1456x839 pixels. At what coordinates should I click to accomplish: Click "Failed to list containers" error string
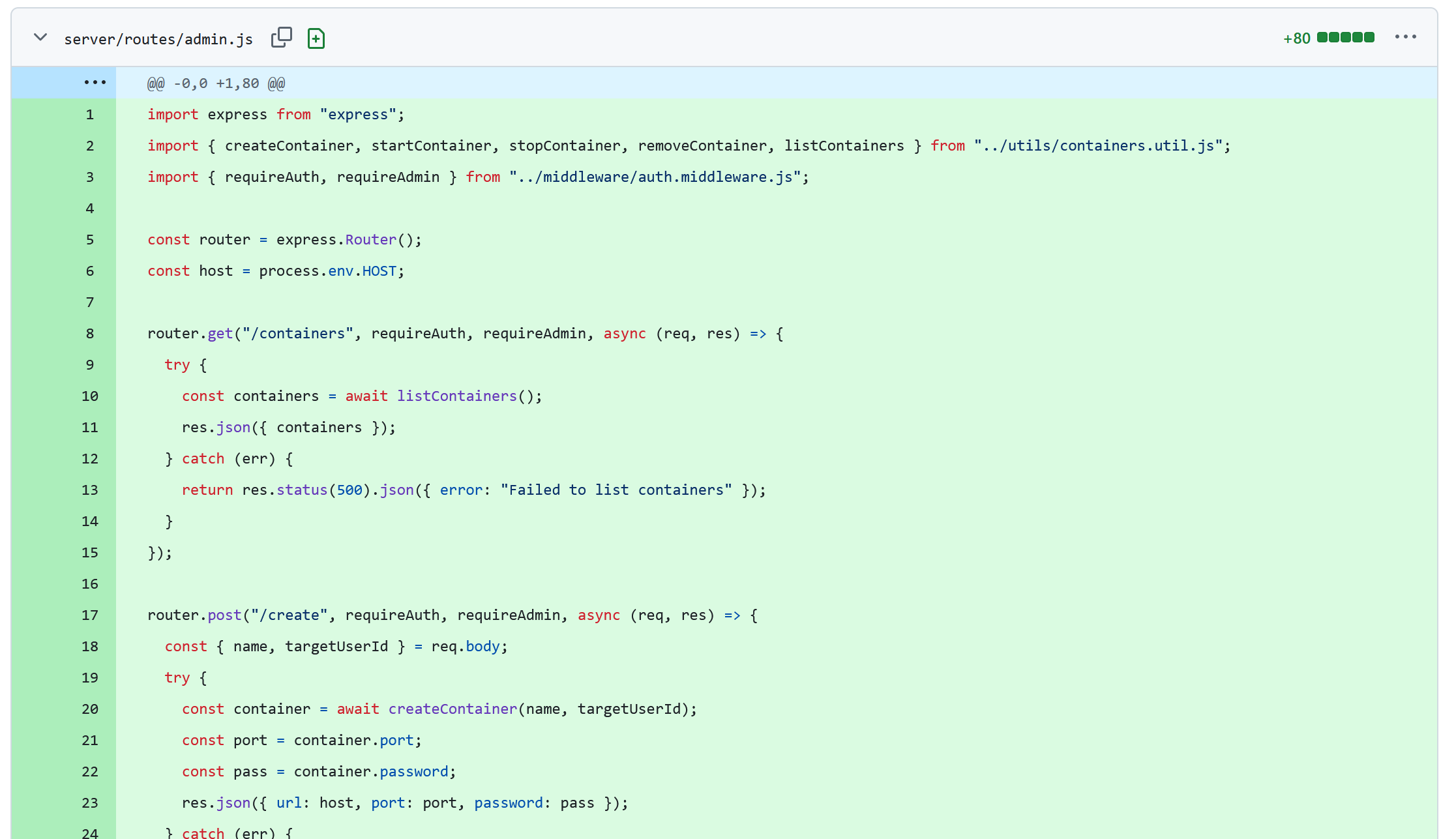[616, 490]
